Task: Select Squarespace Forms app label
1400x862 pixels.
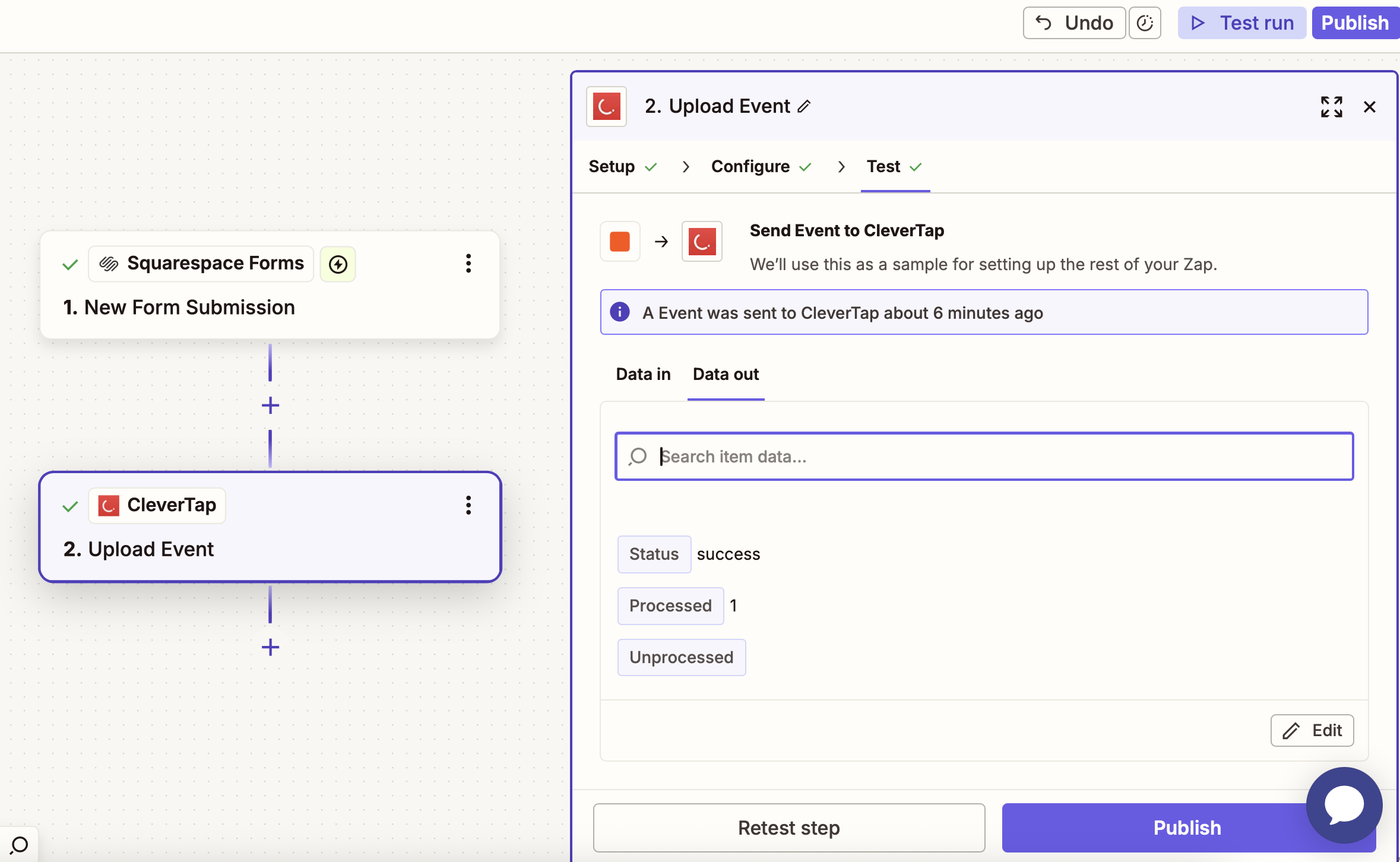Action: click(x=201, y=264)
